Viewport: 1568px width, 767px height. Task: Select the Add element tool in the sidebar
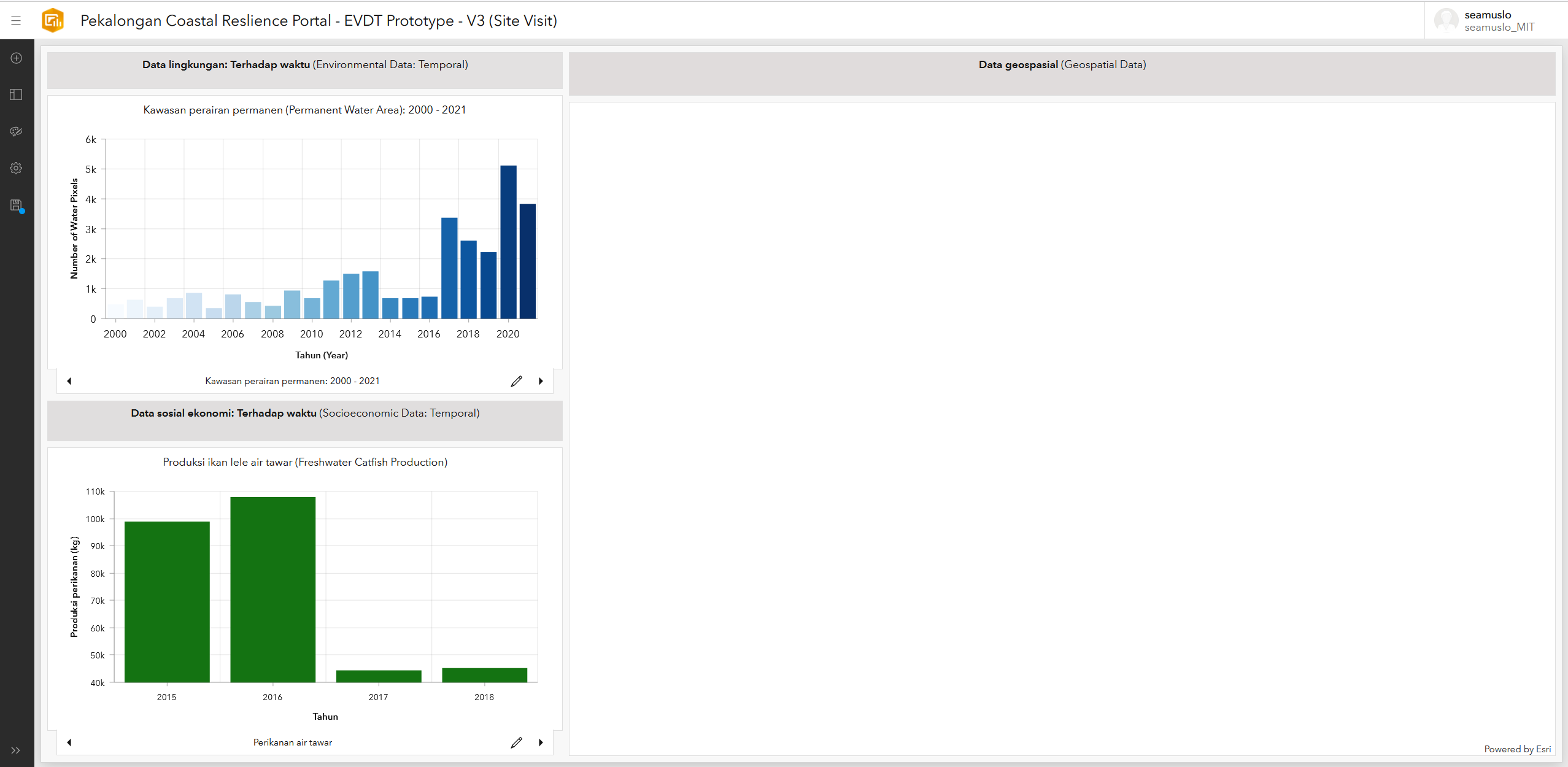[x=16, y=58]
